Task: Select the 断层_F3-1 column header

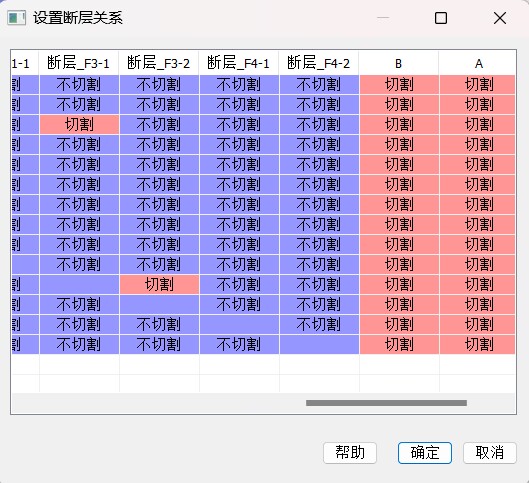Action: (79, 63)
